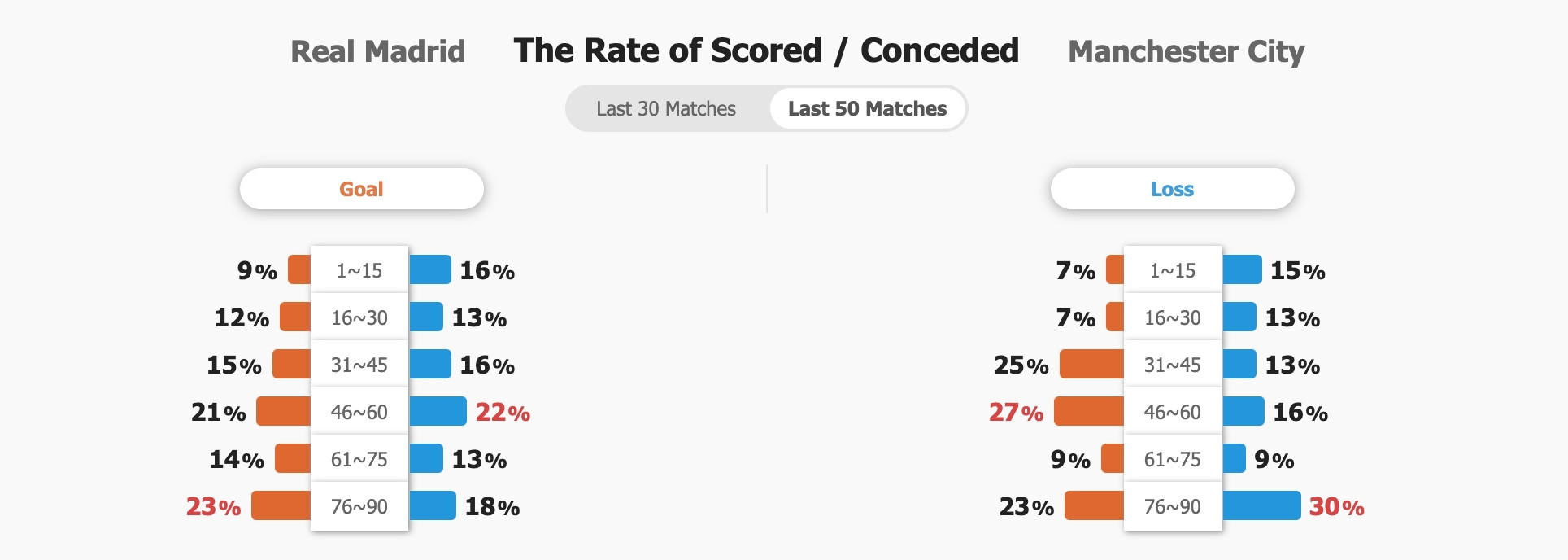This screenshot has width=1568, height=560.
Task: Click Goal blue bar for 1~15 showing 16%
Action: point(429,269)
